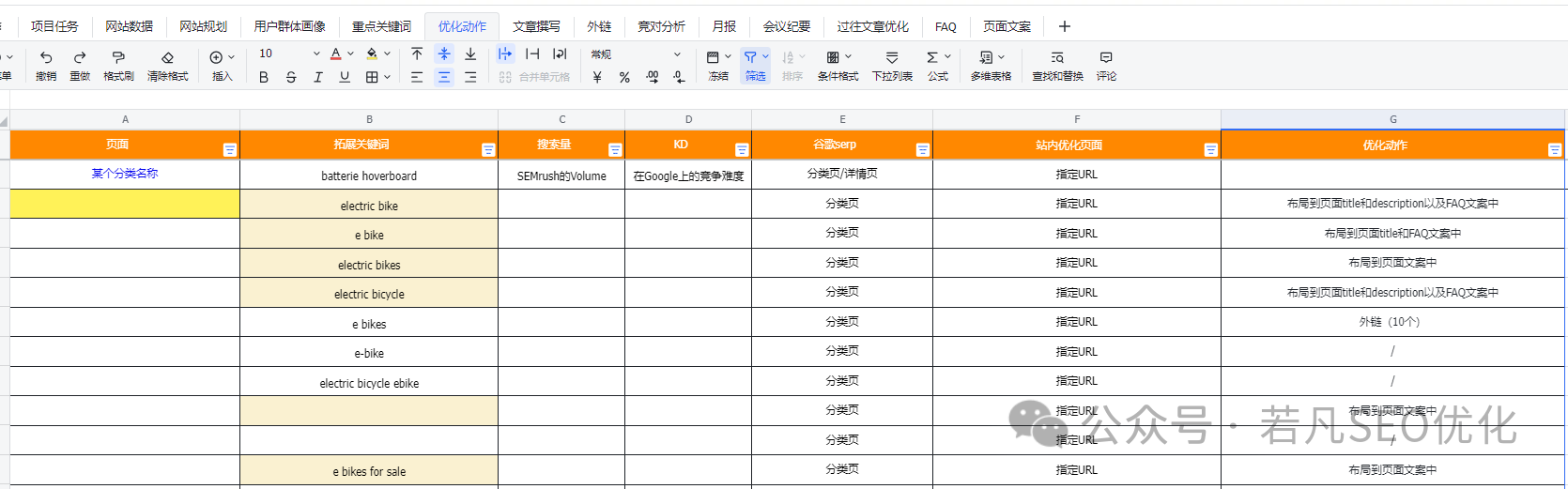This screenshot has width=1568, height=489.
Task: Switch to the 文章撰写 sheet tab
Action: click(536, 26)
